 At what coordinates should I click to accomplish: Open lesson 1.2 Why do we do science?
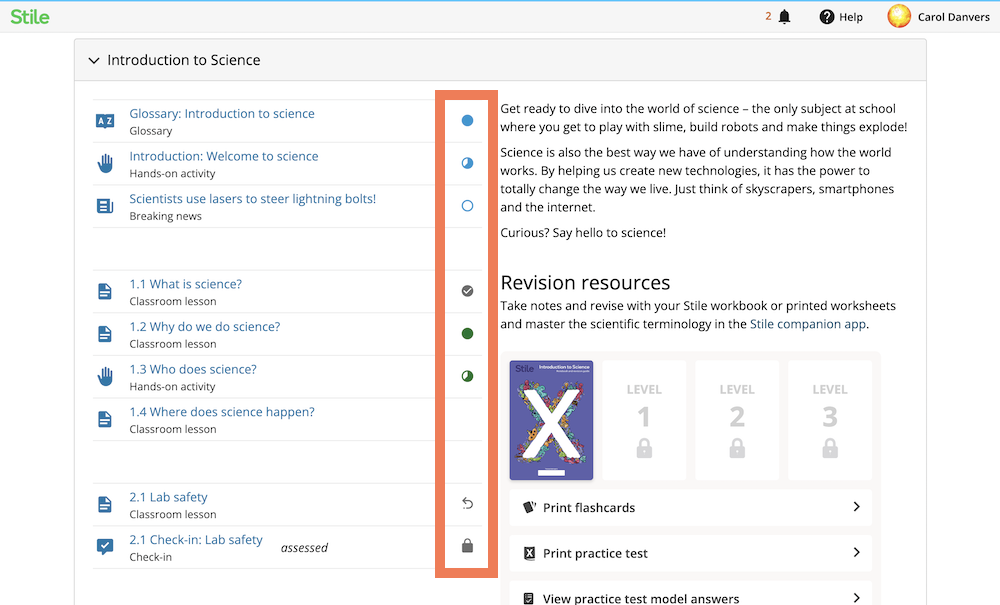pos(205,327)
